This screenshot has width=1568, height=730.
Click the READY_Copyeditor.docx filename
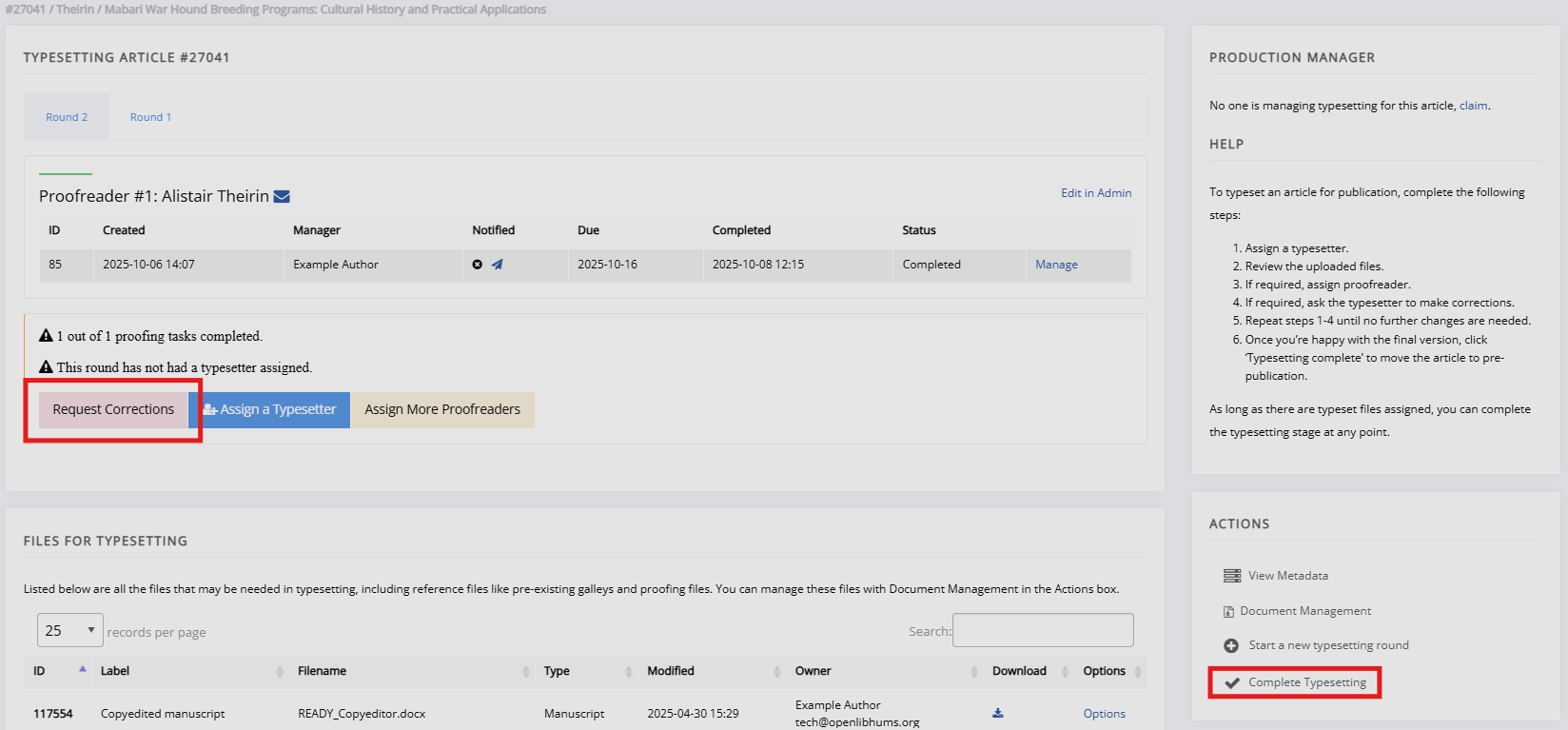click(362, 714)
